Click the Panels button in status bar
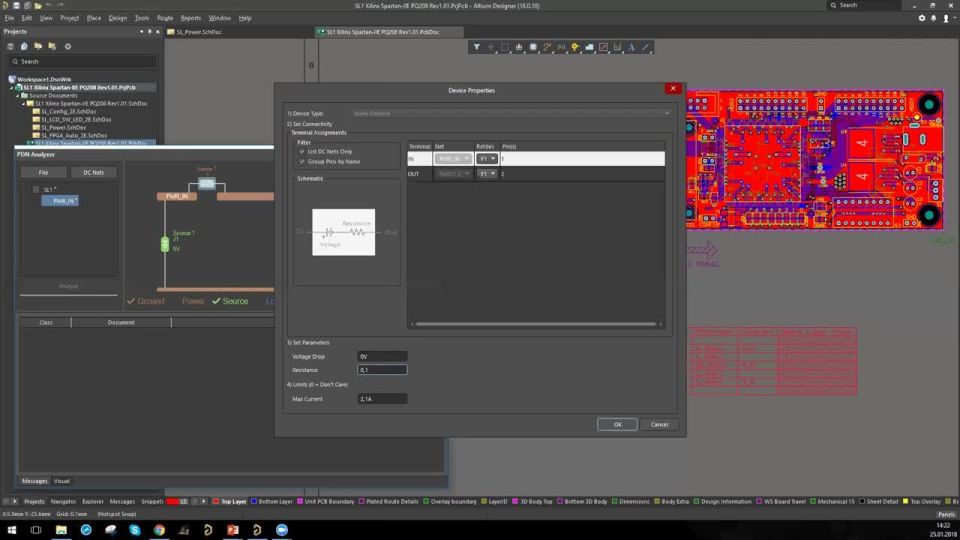The height and width of the screenshot is (540, 960). (947, 514)
